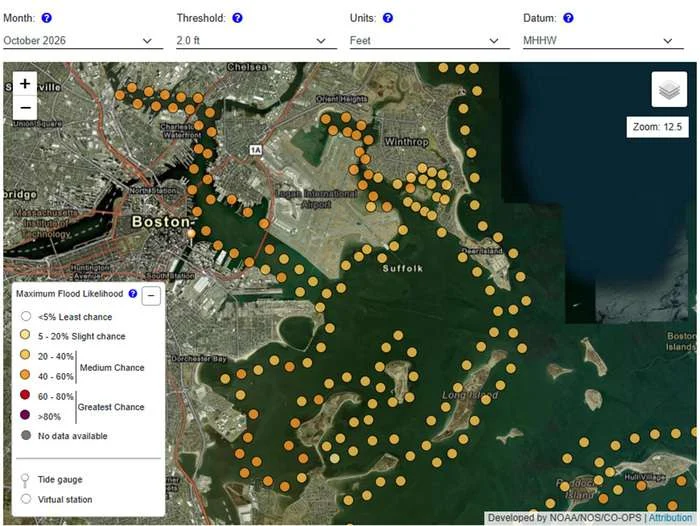Viewport: 700px width, 526px height.
Task: Click the Logan International Airport map label
Action: 317,199
